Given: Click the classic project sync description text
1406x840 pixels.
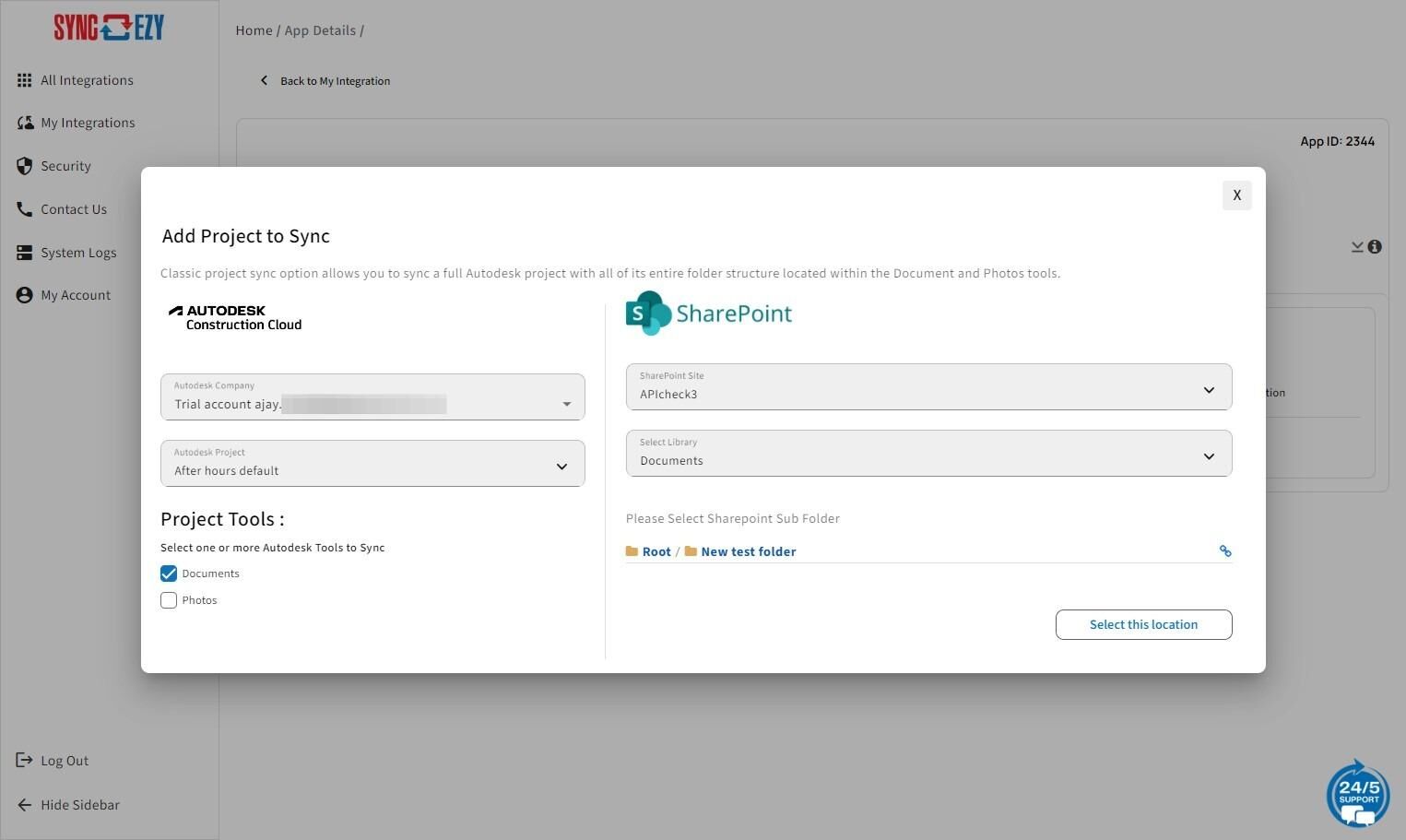Looking at the screenshot, I should [x=610, y=273].
